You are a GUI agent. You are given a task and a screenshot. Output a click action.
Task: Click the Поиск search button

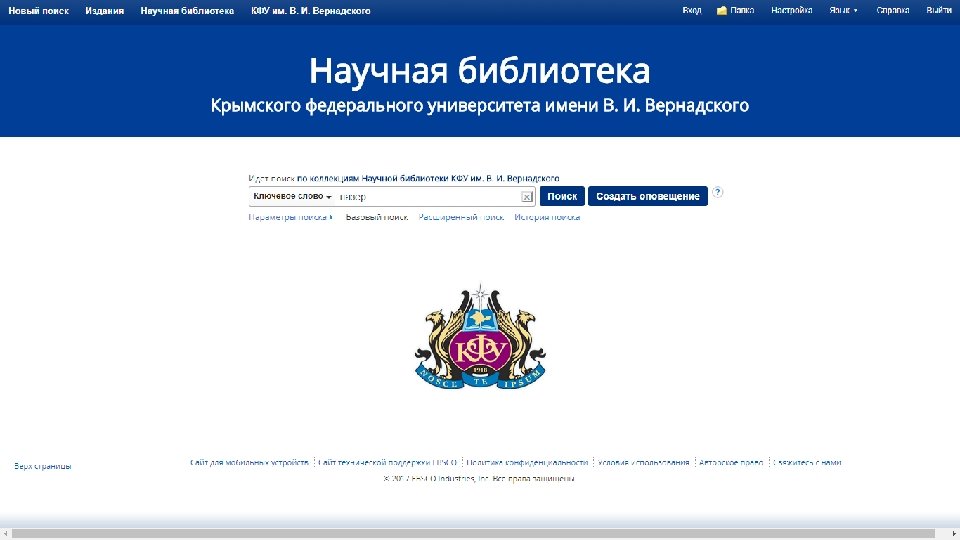click(x=562, y=196)
